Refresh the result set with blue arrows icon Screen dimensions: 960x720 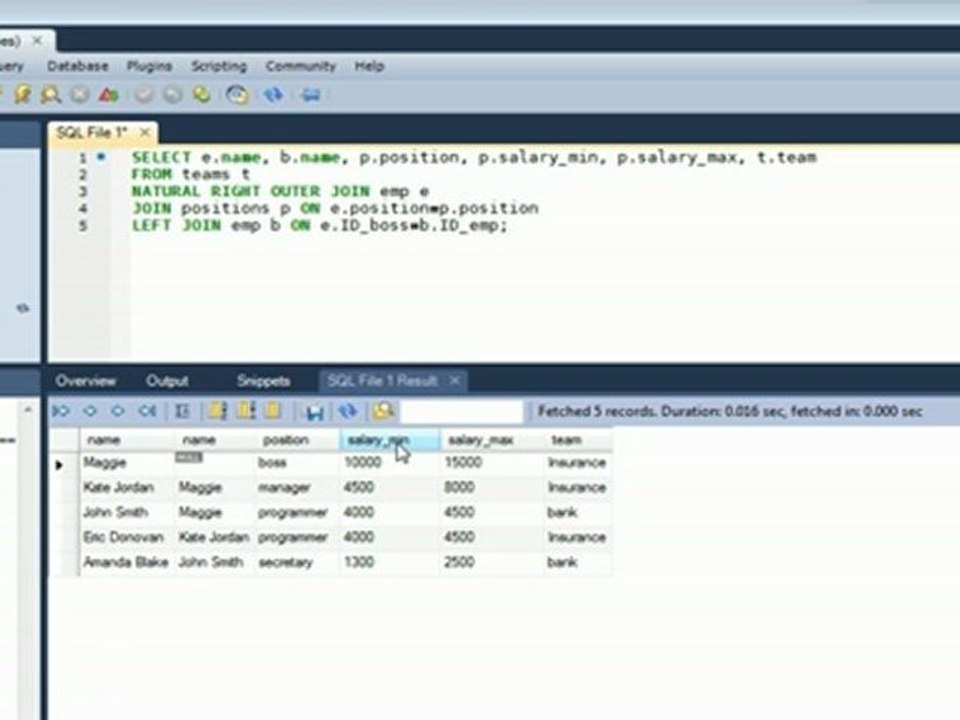pos(348,411)
